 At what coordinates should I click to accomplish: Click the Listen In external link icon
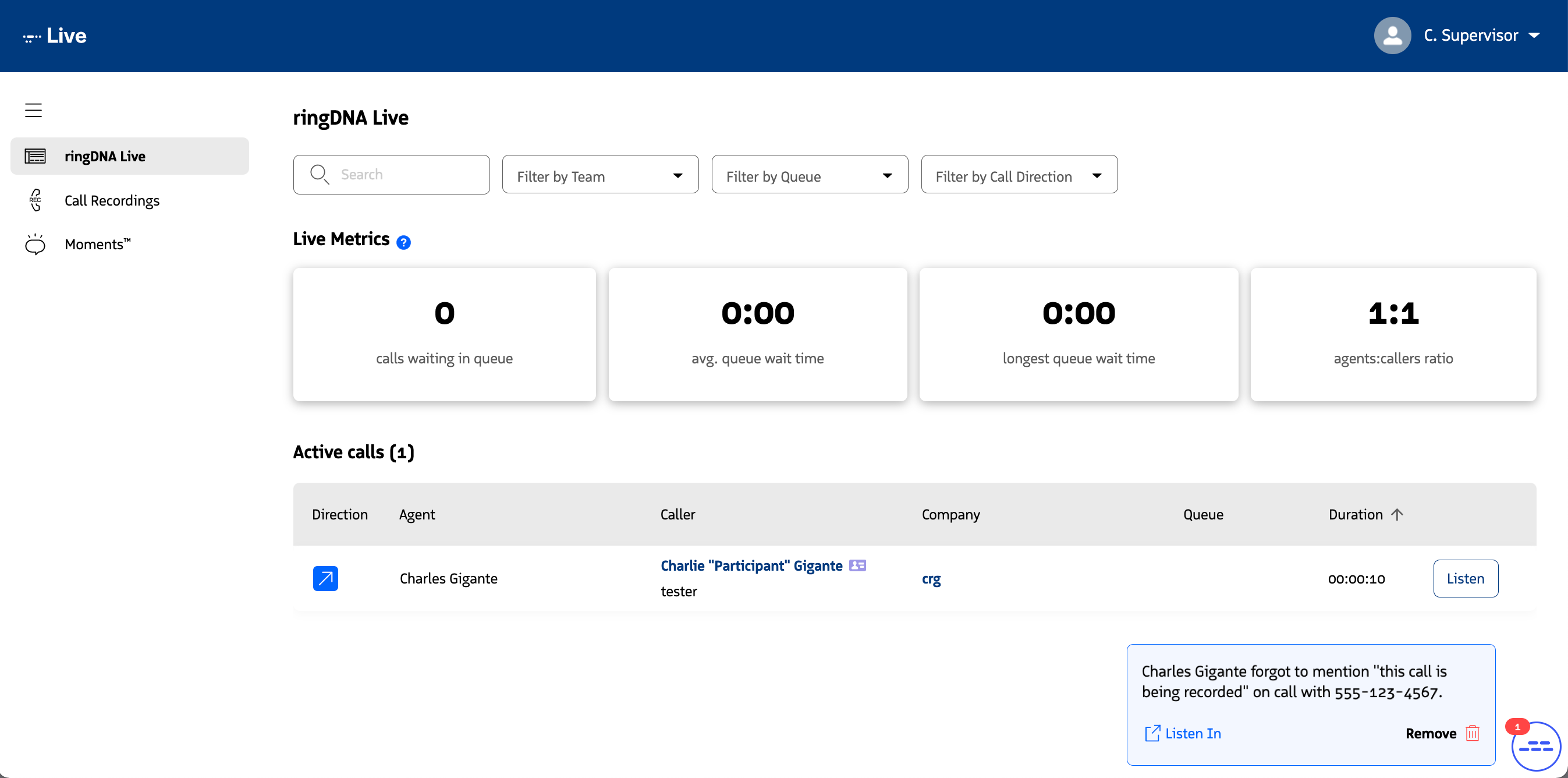pyautogui.click(x=1152, y=733)
